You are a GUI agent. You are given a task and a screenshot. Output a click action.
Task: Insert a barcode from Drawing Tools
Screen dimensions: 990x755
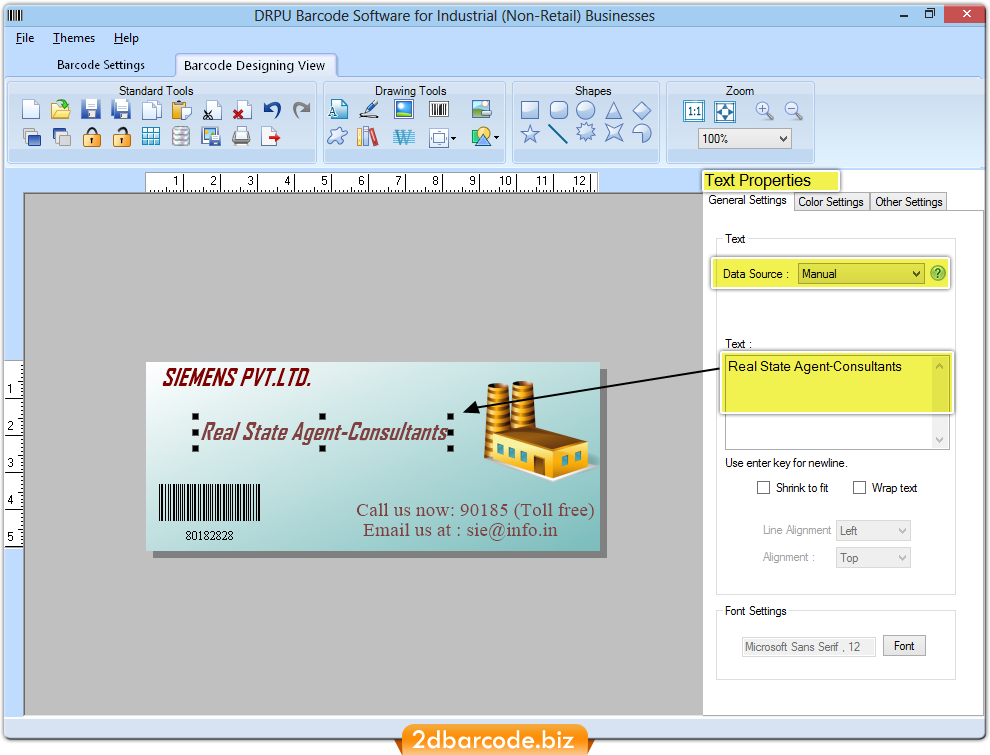click(x=438, y=110)
